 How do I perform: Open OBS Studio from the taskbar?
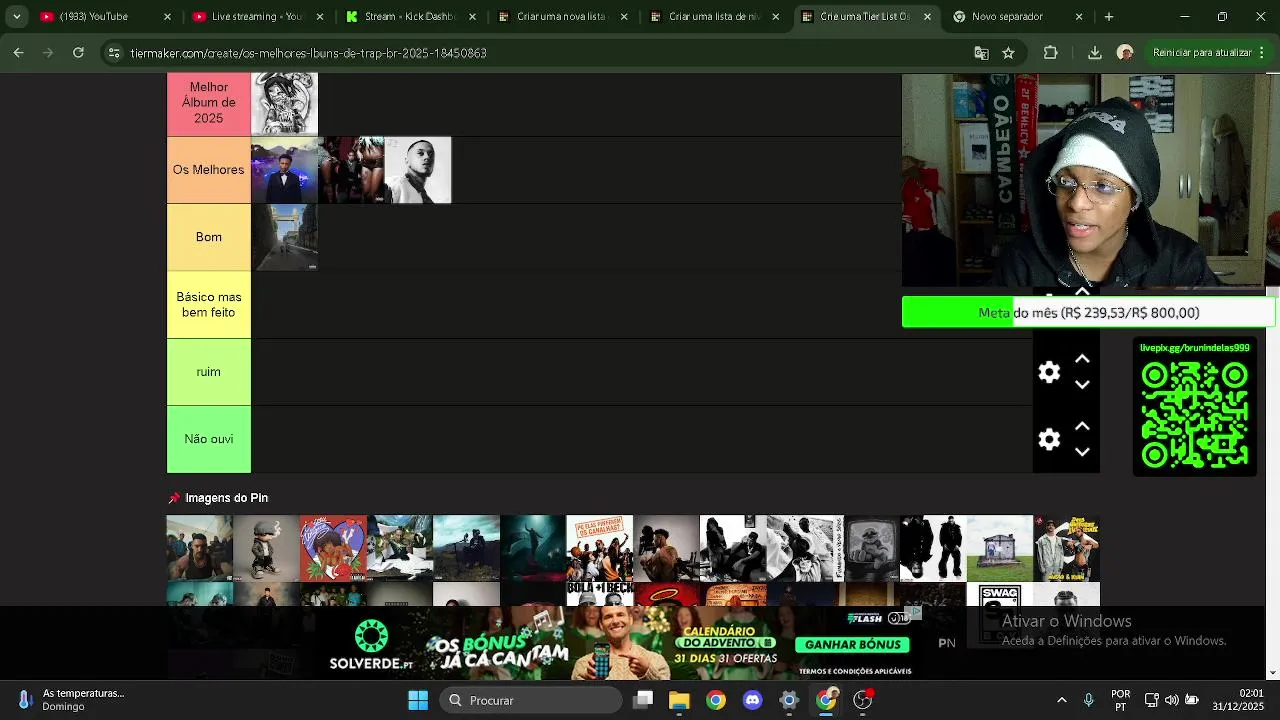coord(862,700)
